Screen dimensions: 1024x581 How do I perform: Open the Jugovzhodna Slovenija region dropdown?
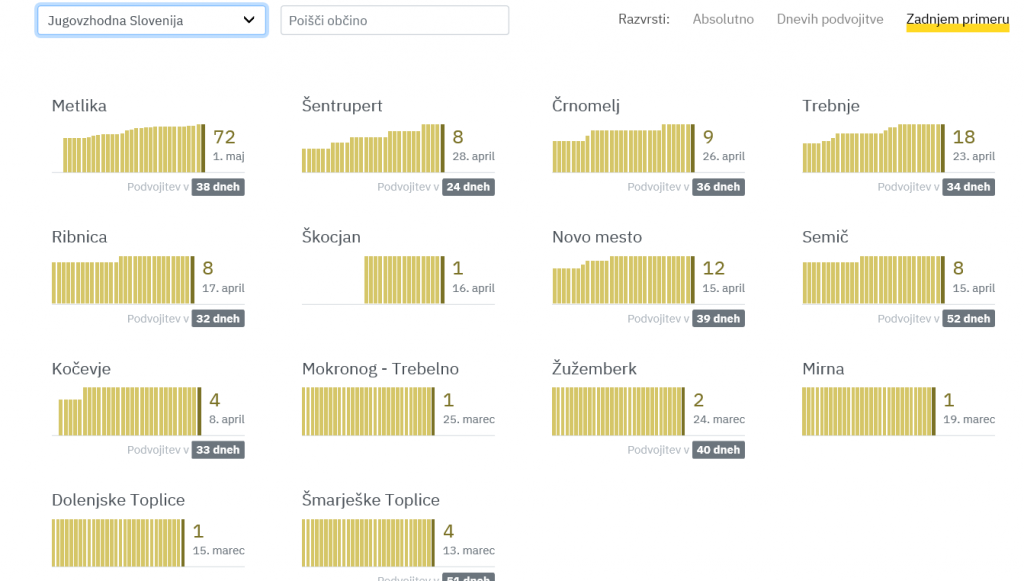point(152,20)
